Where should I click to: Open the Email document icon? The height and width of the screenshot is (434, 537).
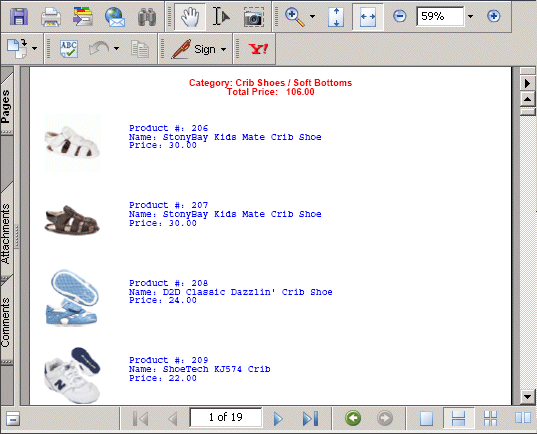click(x=115, y=16)
